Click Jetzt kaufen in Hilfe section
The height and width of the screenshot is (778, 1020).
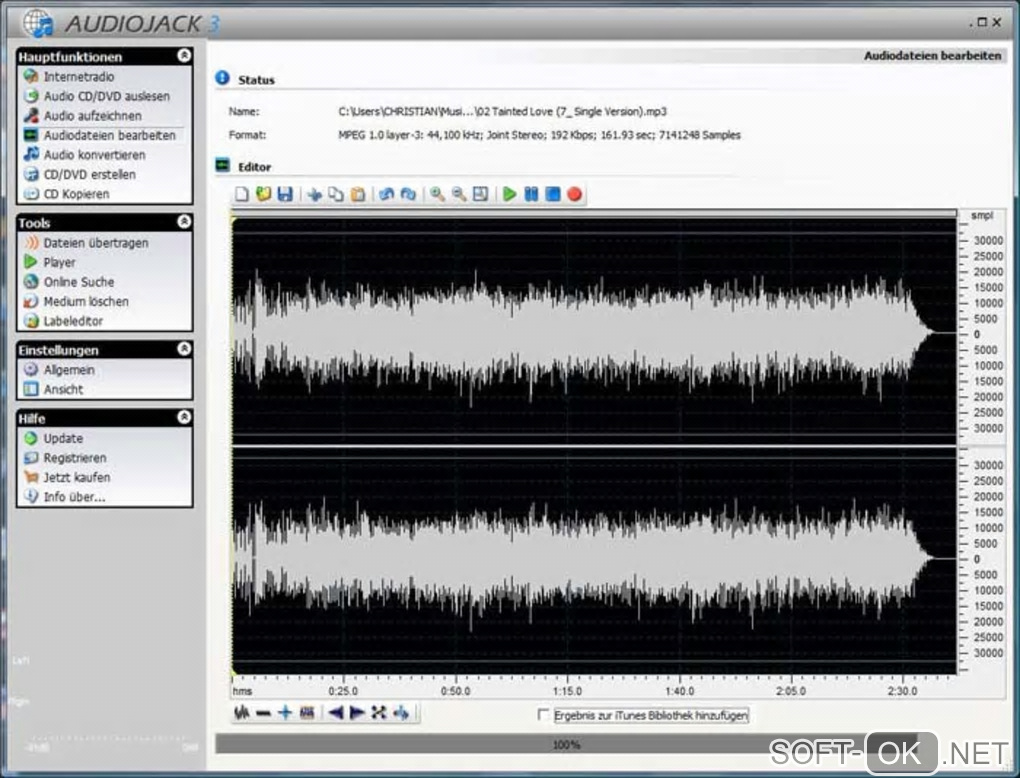[77, 477]
